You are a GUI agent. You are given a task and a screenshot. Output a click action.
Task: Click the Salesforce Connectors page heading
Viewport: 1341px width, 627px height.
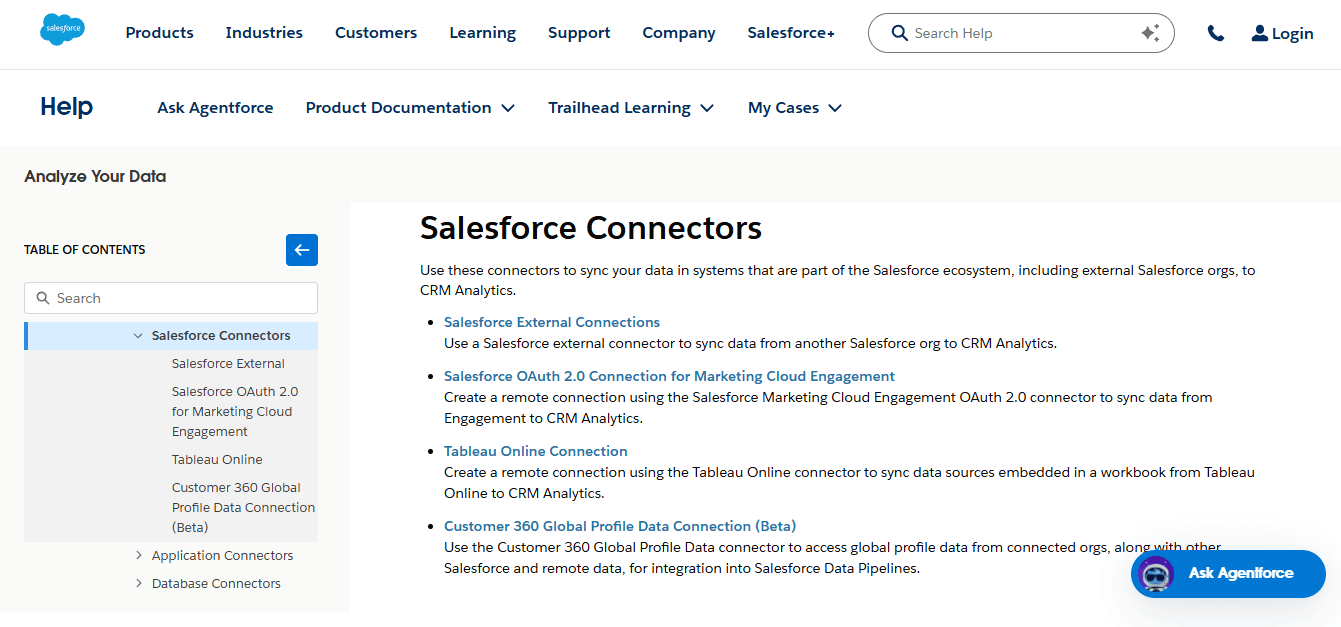[591, 228]
